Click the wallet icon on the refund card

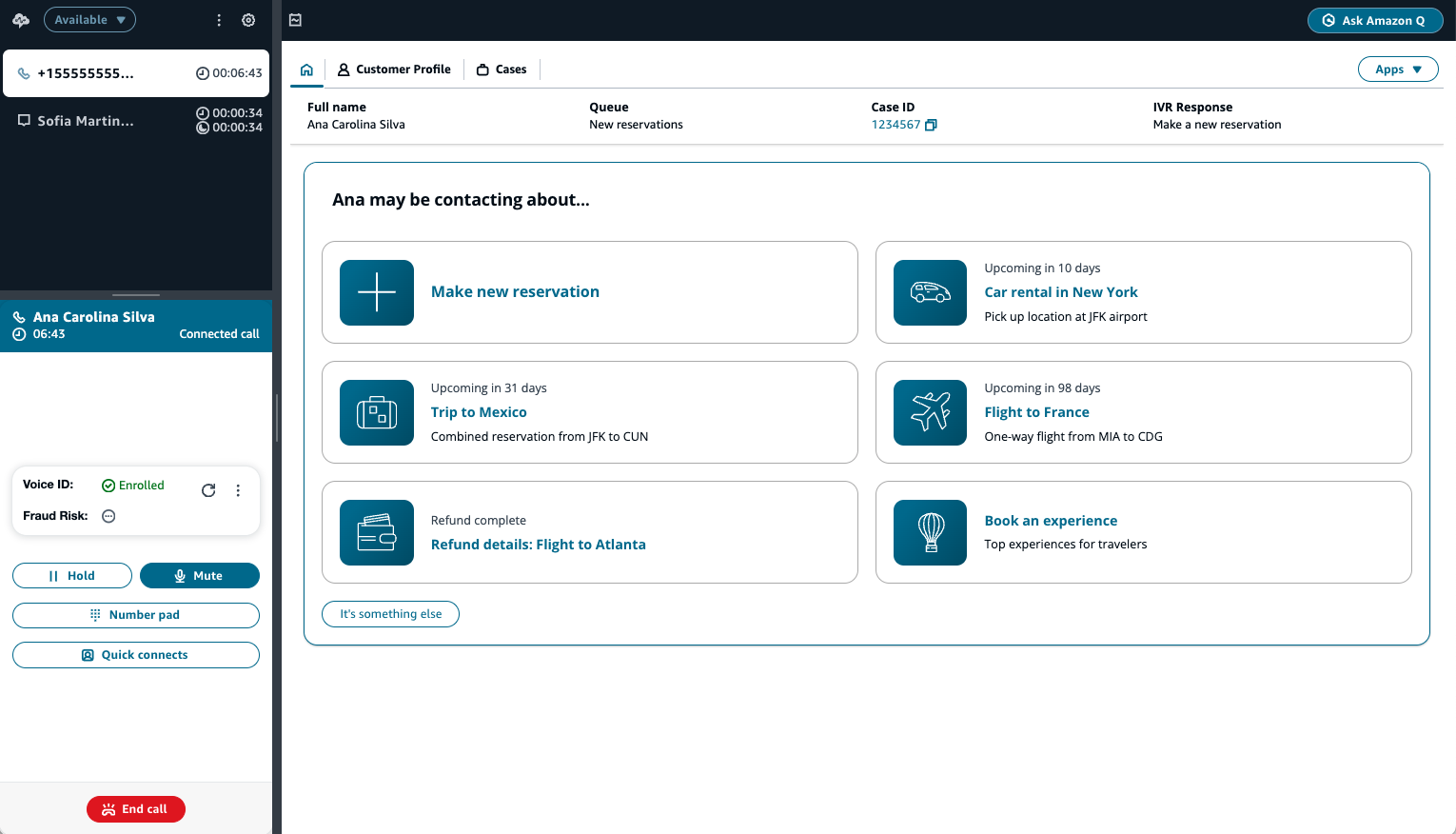tap(376, 532)
